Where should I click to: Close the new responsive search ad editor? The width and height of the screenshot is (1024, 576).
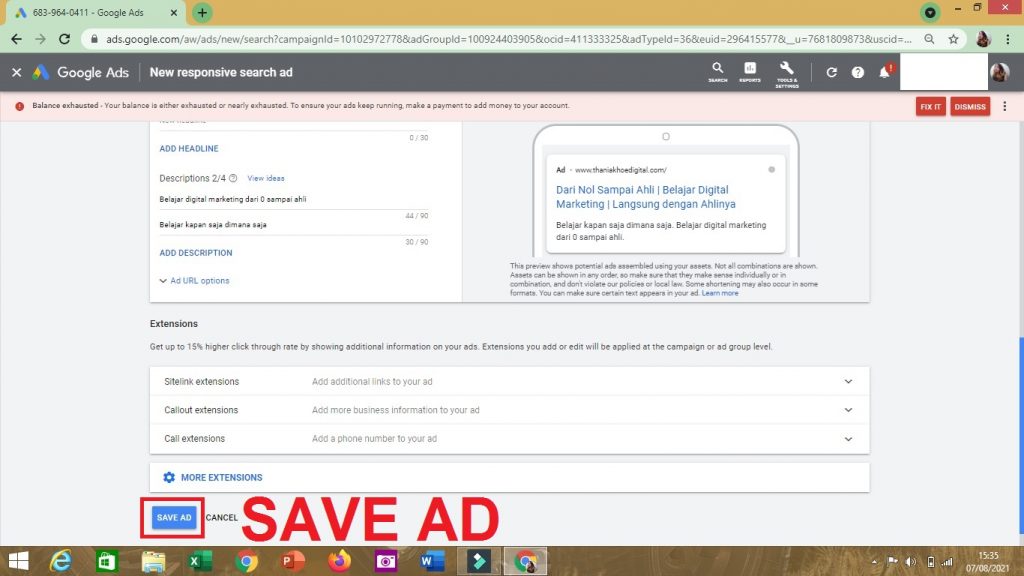click(16, 73)
